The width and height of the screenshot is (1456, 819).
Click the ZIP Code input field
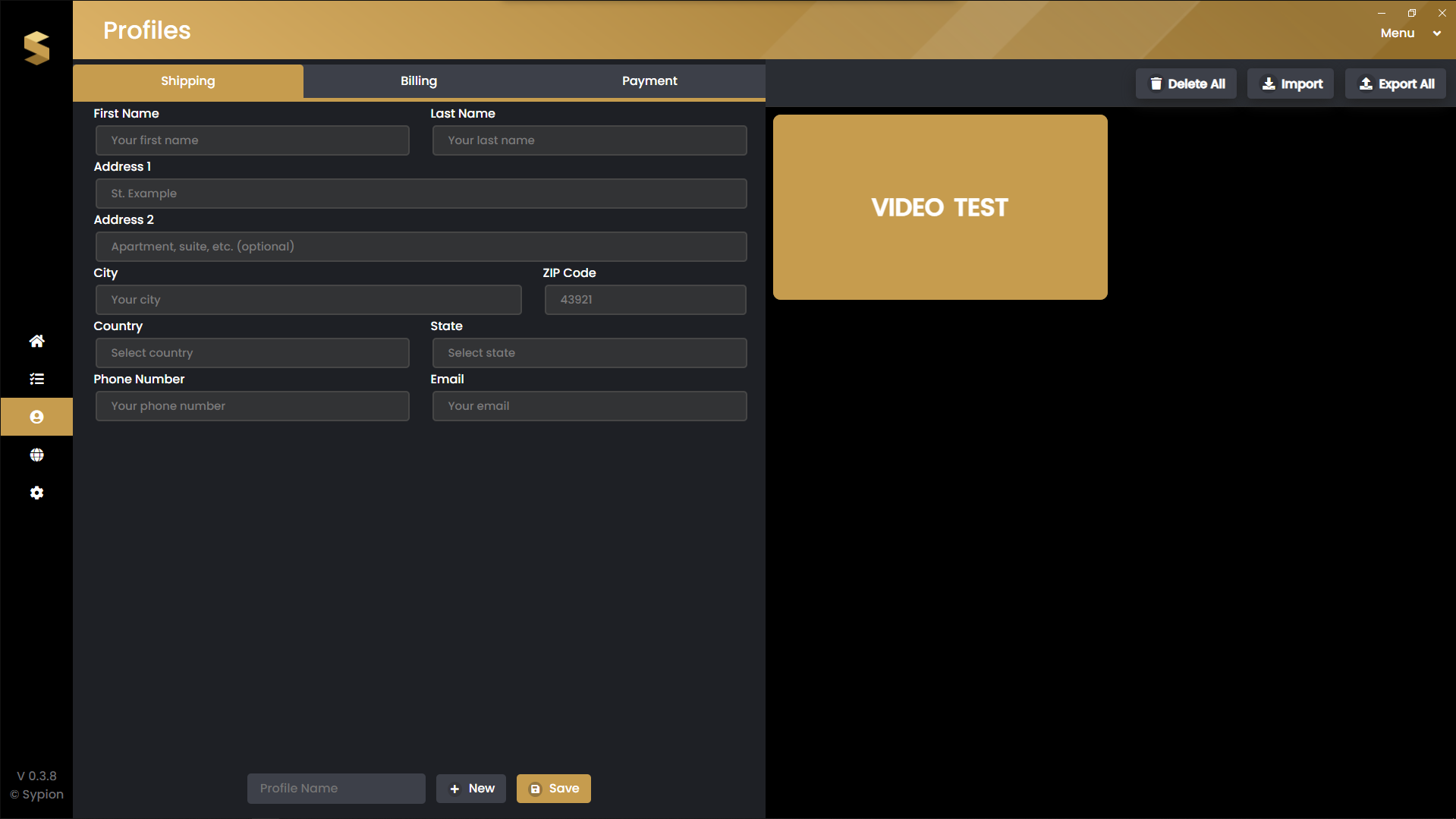pos(646,300)
